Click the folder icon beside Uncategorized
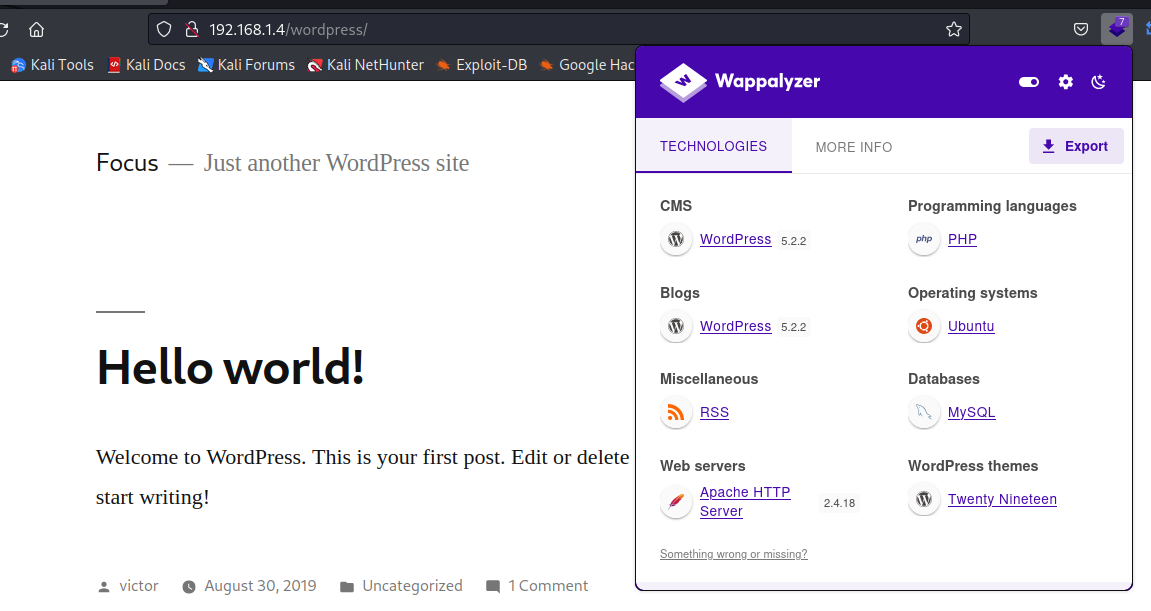Image resolution: width=1151 pixels, height=611 pixels. tap(346, 587)
